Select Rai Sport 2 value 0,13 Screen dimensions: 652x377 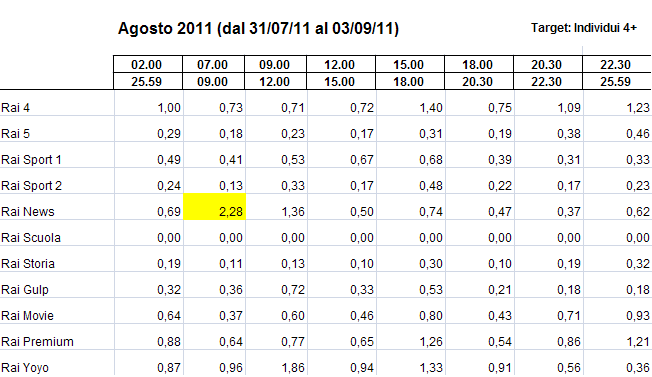click(231, 186)
